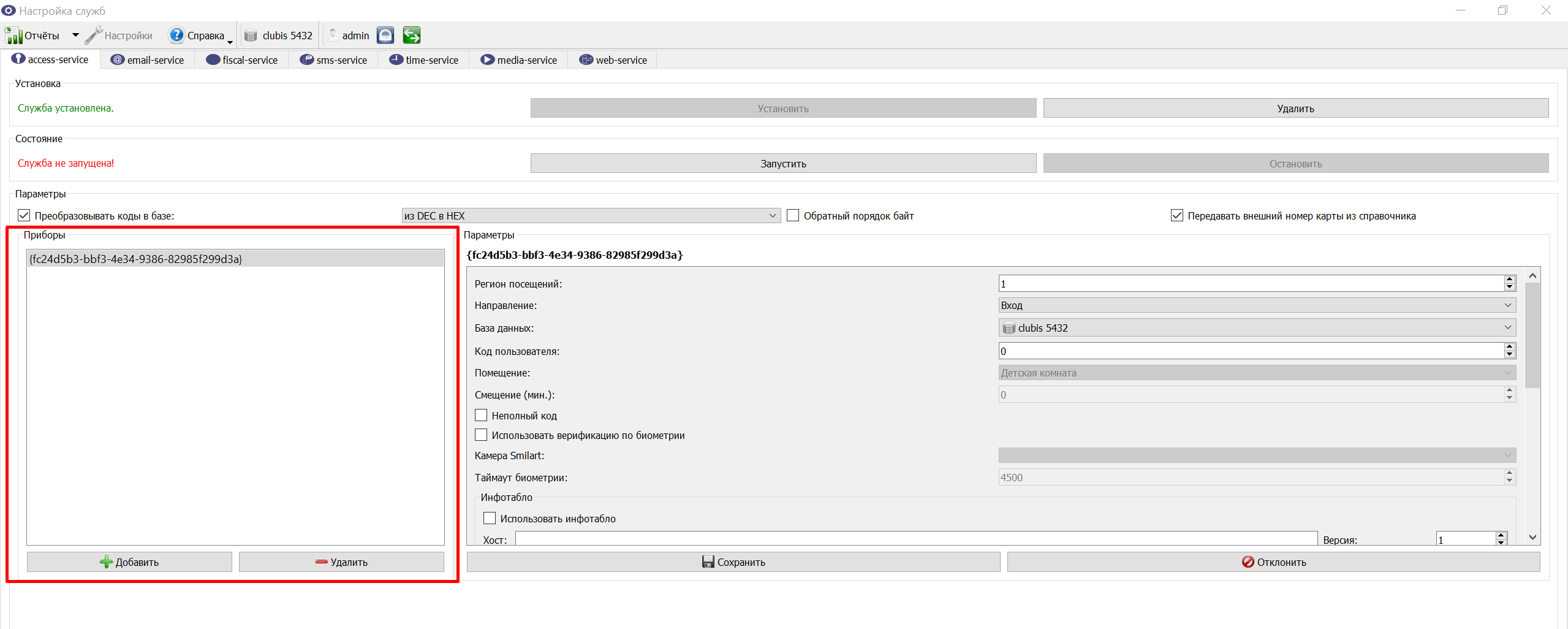
Task: Click the parameters panel scrollbar thumb
Action: pos(1532,335)
